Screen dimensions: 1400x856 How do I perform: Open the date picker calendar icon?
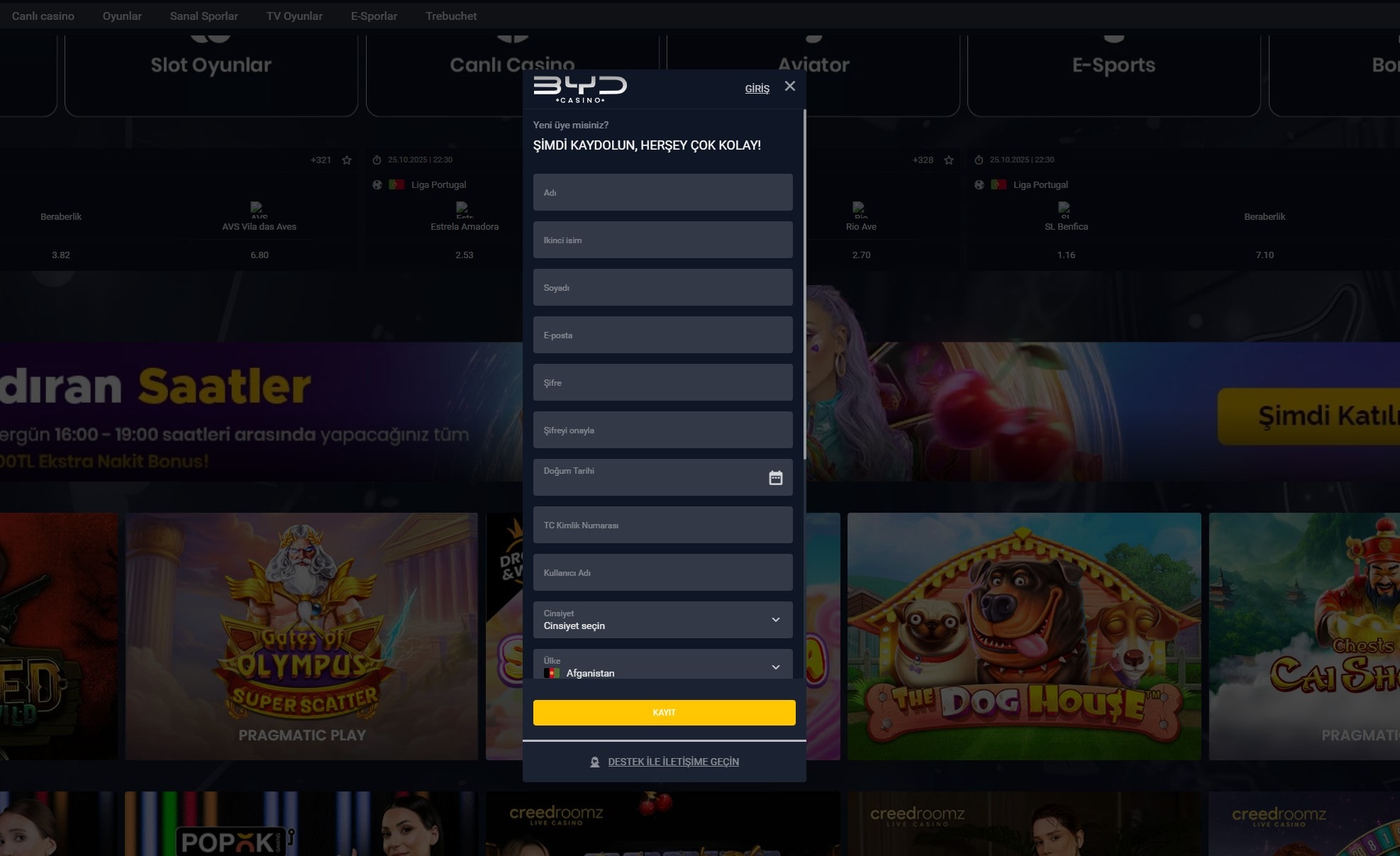coord(776,477)
